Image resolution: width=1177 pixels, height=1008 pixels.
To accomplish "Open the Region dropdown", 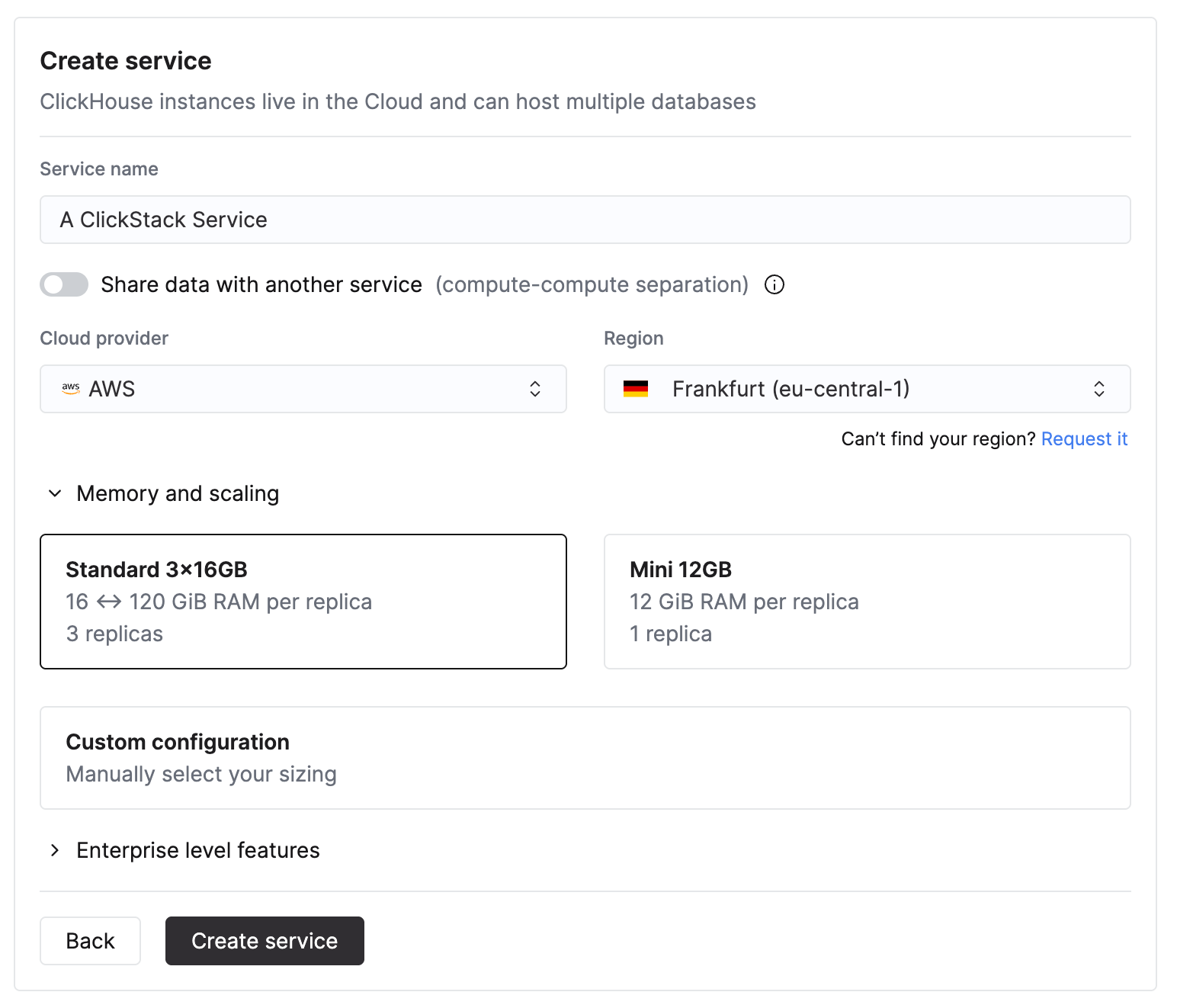I will [867, 389].
